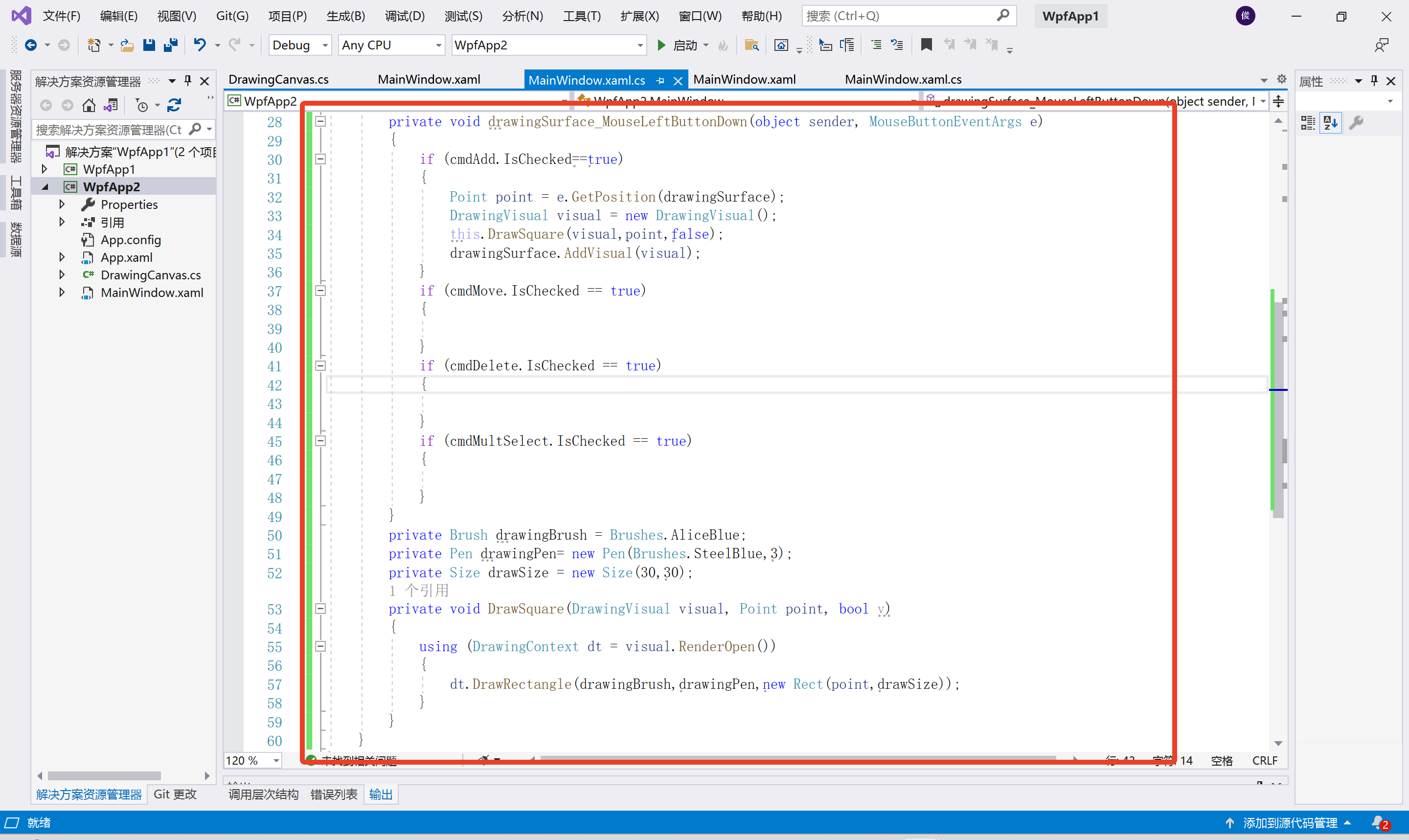The width and height of the screenshot is (1409, 840).
Task: Click the sync refresh icon in Solution Explorer
Action: (x=174, y=105)
